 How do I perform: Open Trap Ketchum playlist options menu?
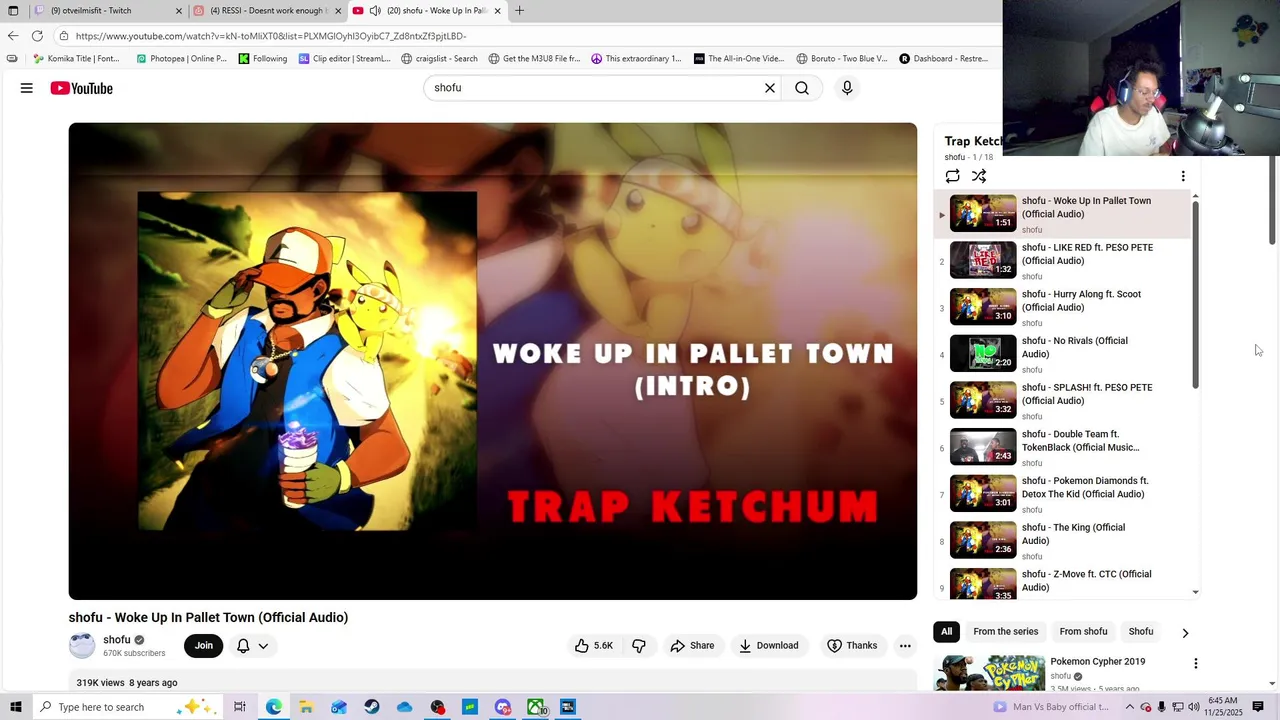(1183, 176)
